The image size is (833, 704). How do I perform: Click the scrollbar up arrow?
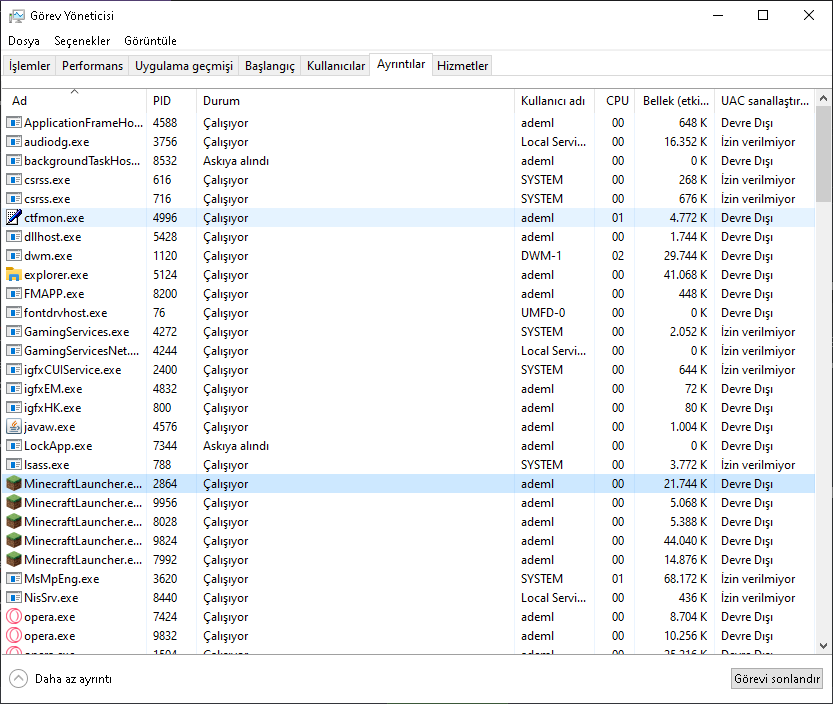tap(823, 98)
